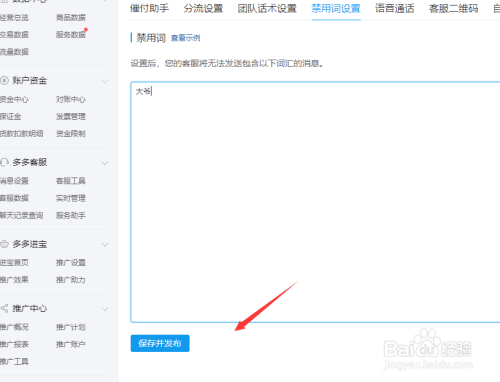Viewport: 500px width, 382px height.
Task: Open 推广助力
Action: (71, 280)
